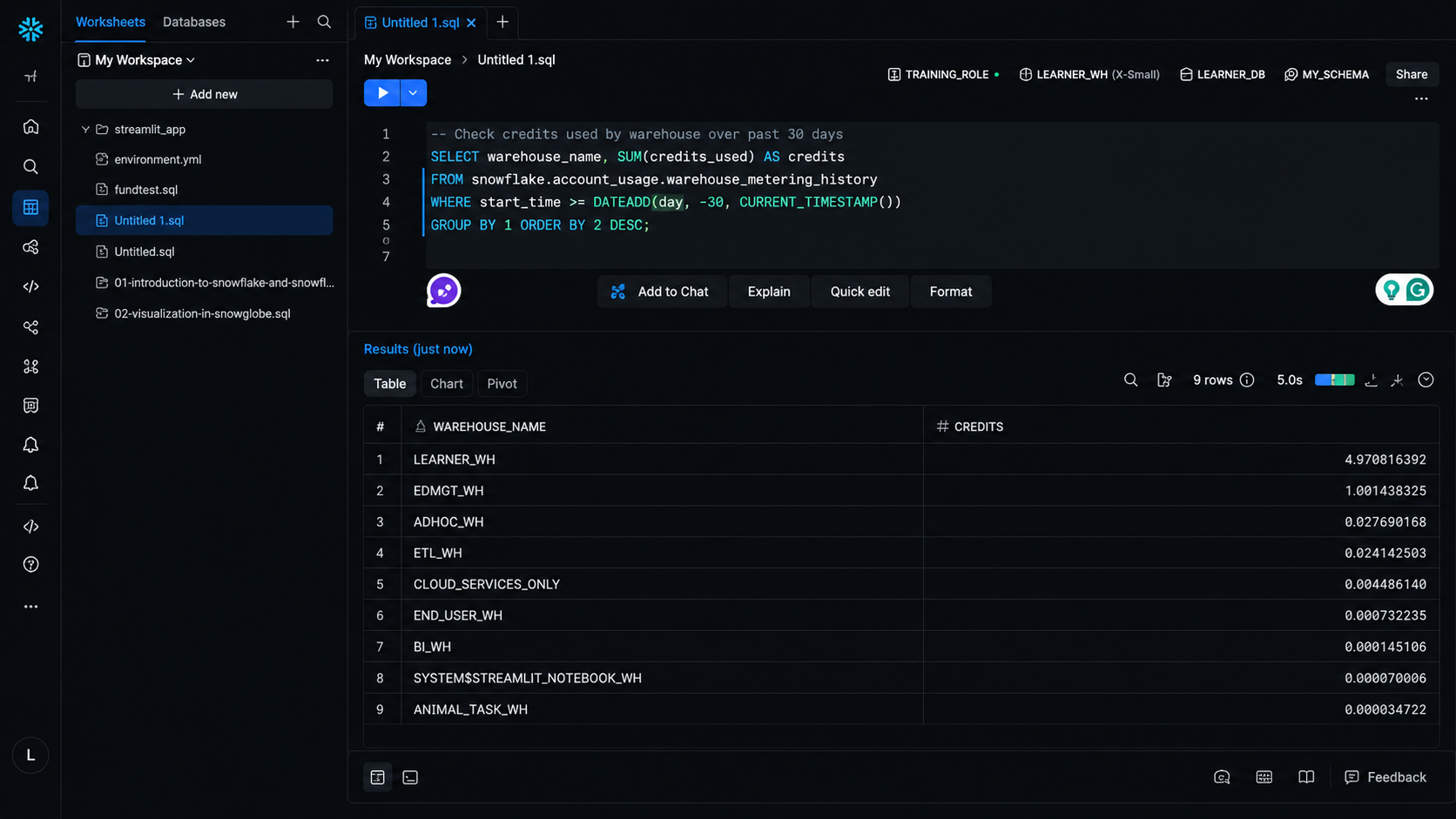Open the Home icon in sidebar

point(30,127)
